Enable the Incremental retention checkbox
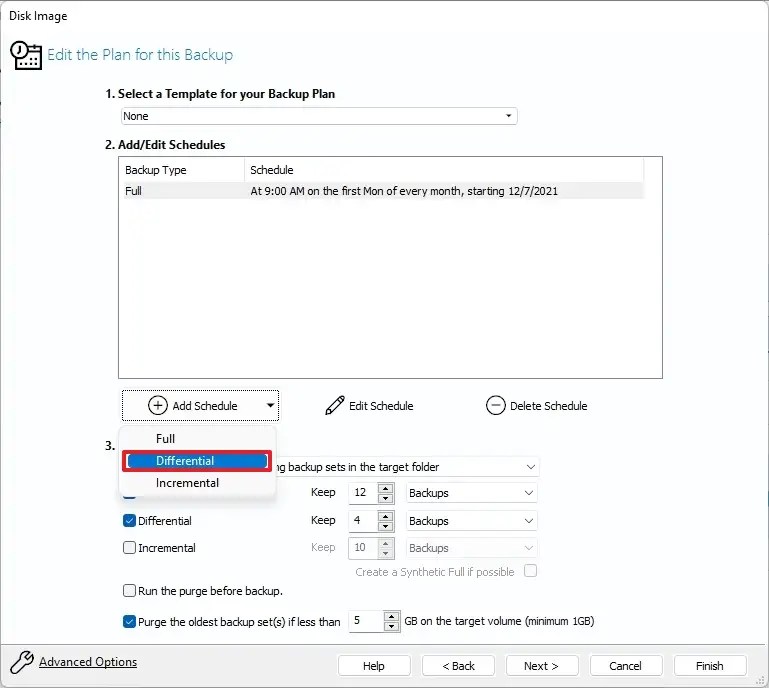 tap(129, 548)
